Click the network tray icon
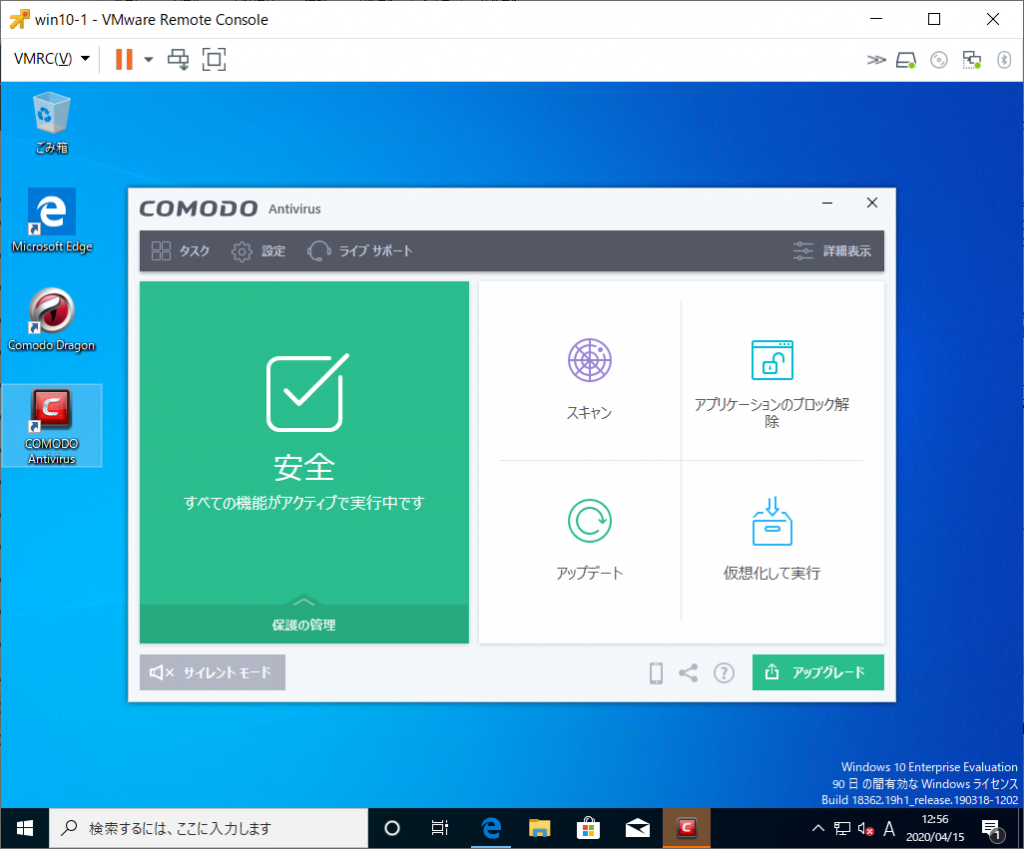The image size is (1024, 849). tap(842, 829)
